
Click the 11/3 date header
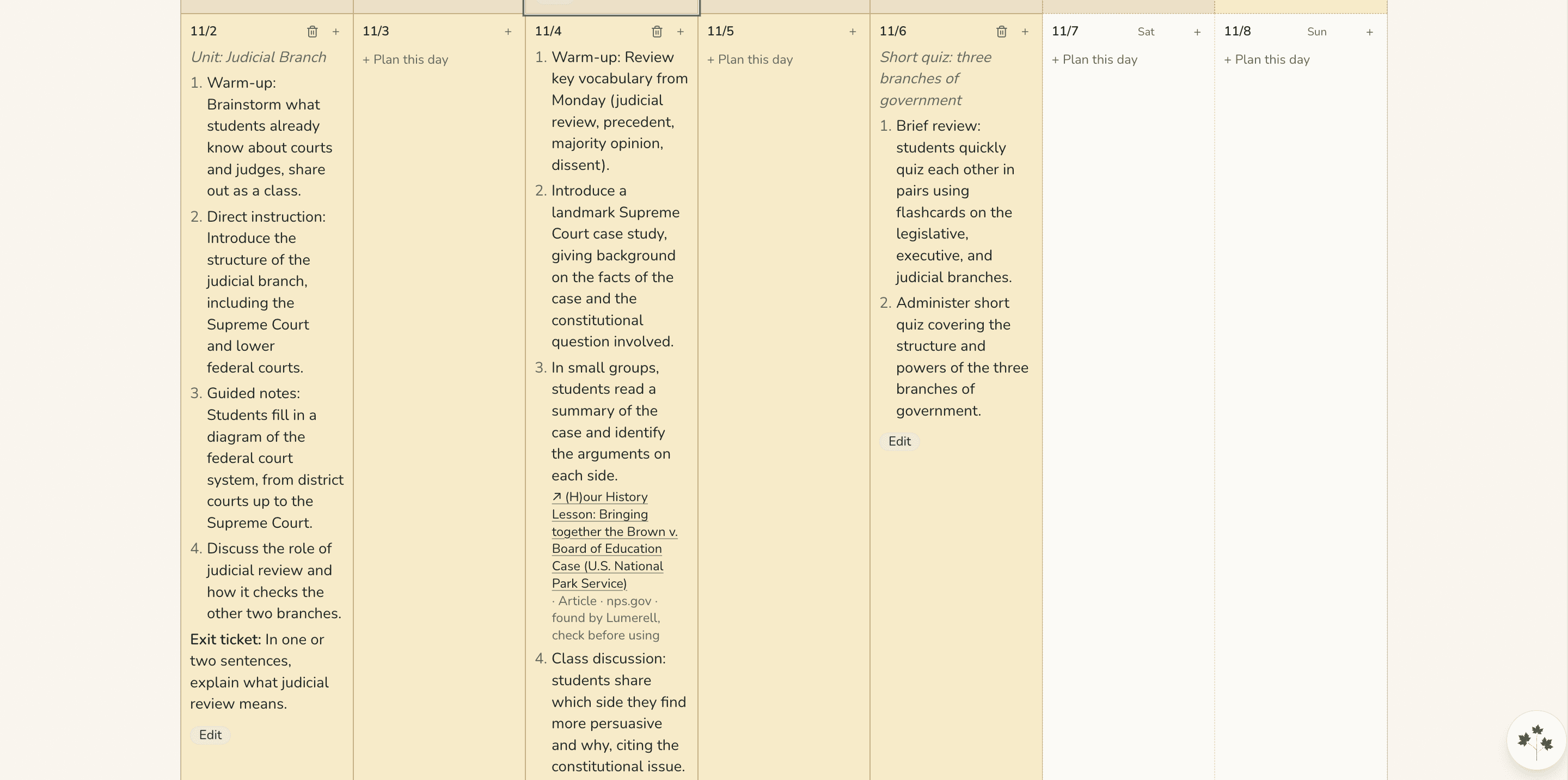tap(376, 31)
